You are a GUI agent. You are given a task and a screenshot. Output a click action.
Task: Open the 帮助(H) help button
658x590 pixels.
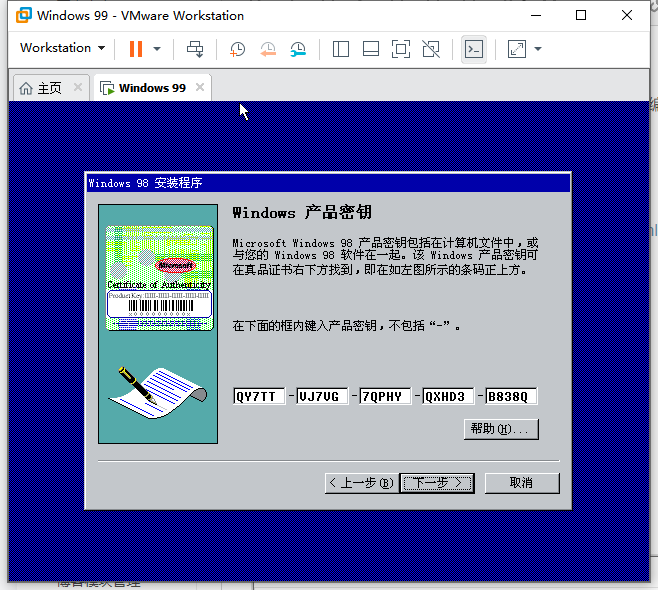click(x=501, y=429)
